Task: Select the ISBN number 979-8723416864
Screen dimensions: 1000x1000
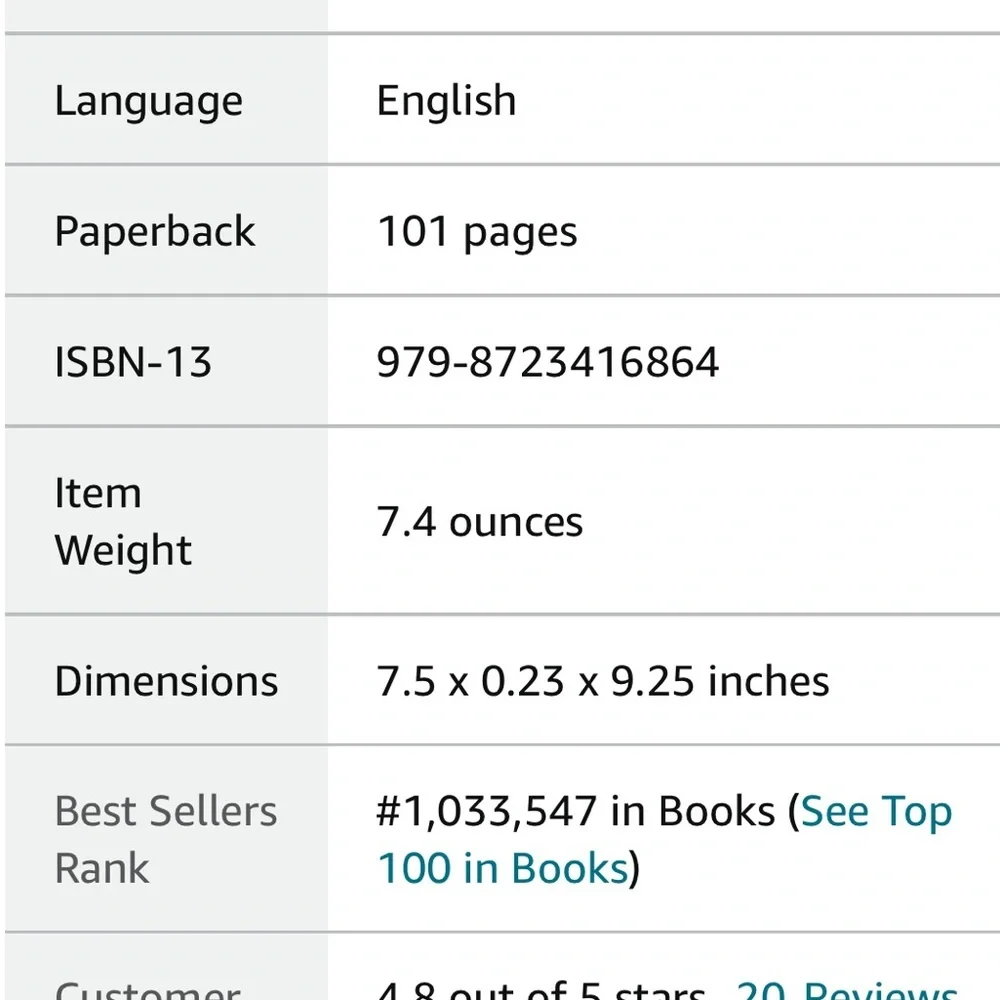Action: coord(548,362)
